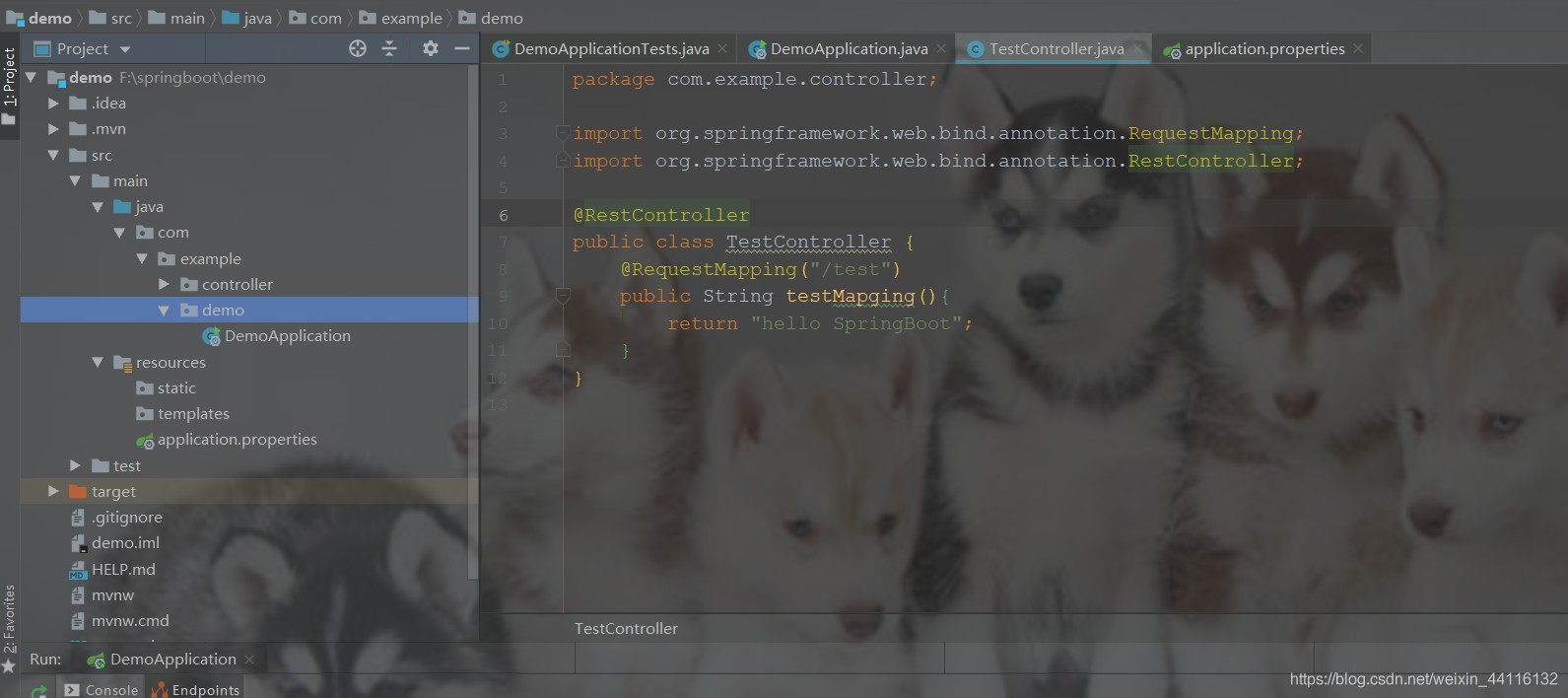Click the locate/scroll from source target icon
Screen dimensions: 1568x698
[x=358, y=48]
